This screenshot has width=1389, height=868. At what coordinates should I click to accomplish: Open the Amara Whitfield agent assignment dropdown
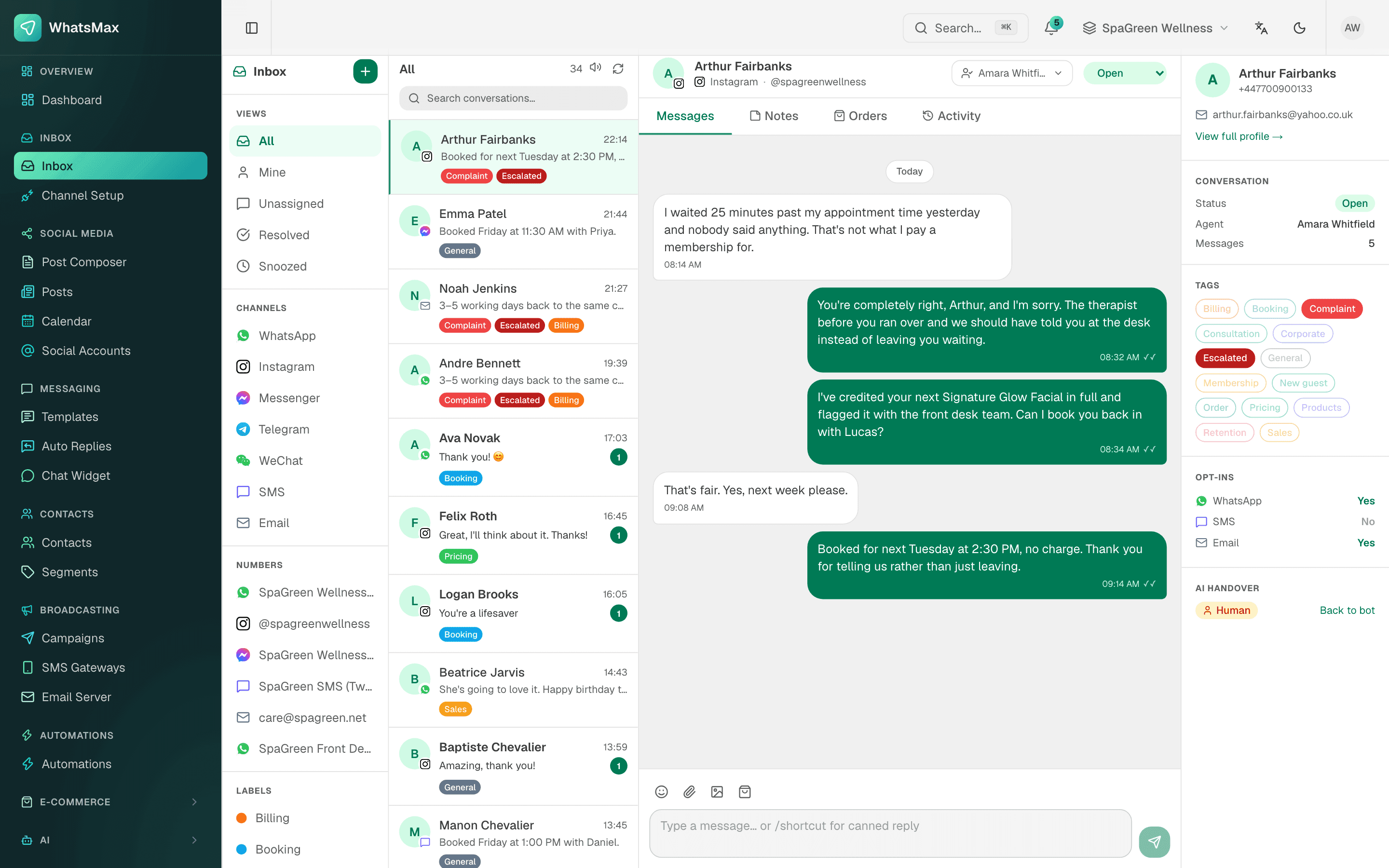1012,73
